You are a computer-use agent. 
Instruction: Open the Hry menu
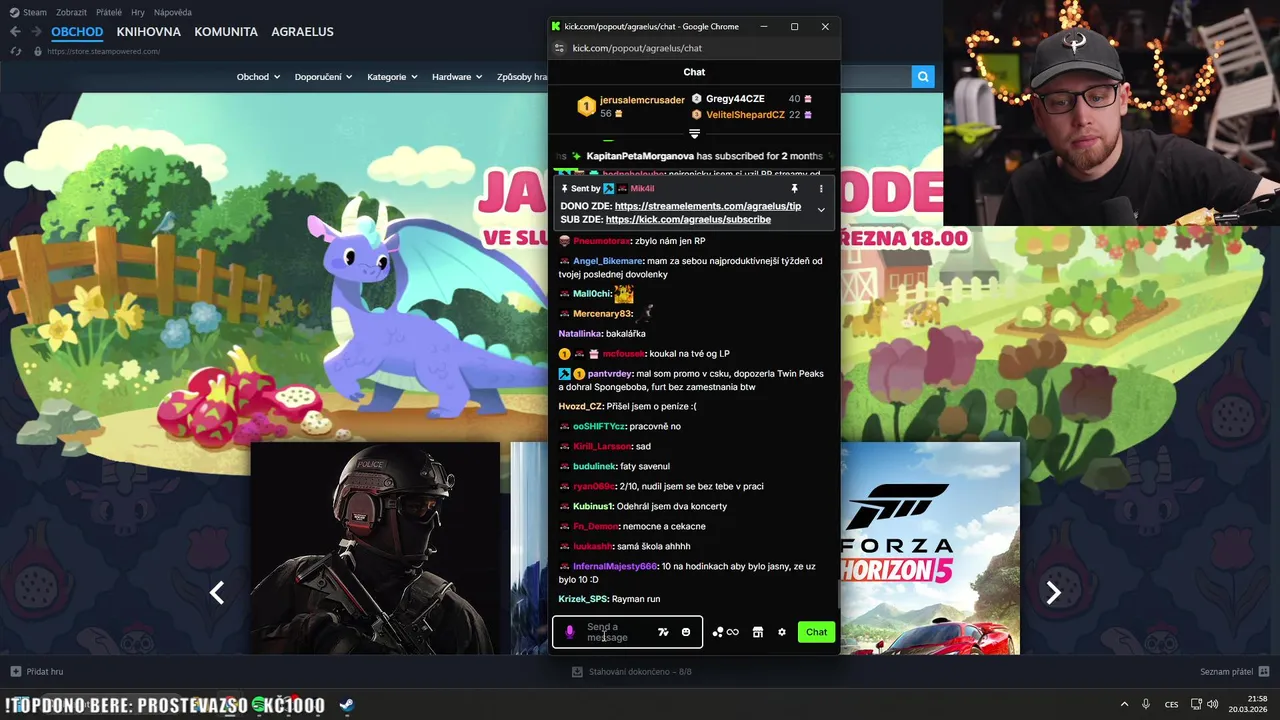(x=138, y=12)
